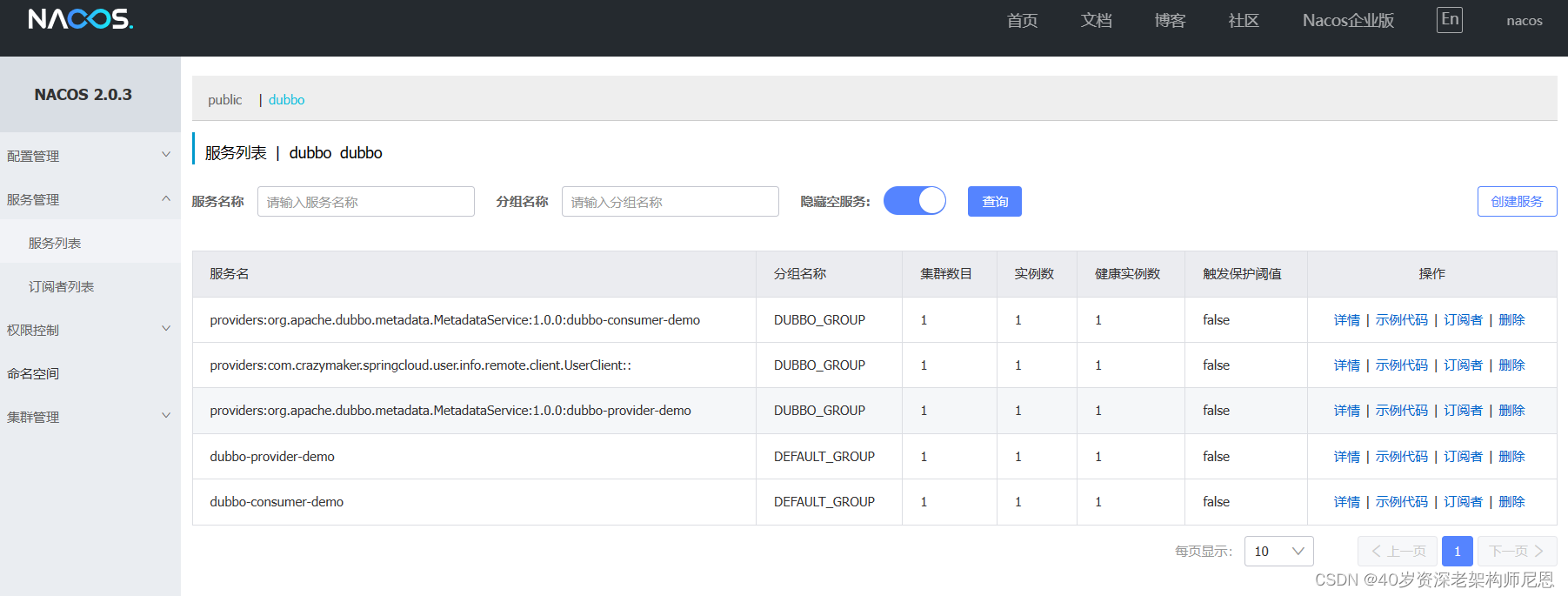Viewport: 1568px width, 596px height.
Task: Click the NACOS 2.0.3 sidebar title
Action: pos(83,95)
